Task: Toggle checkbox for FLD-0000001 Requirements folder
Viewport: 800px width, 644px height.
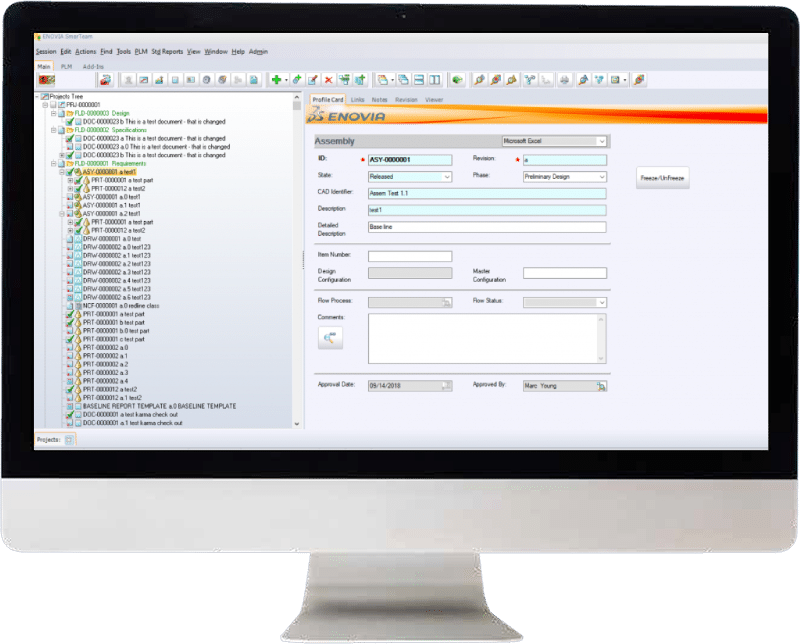Action: click(61, 163)
